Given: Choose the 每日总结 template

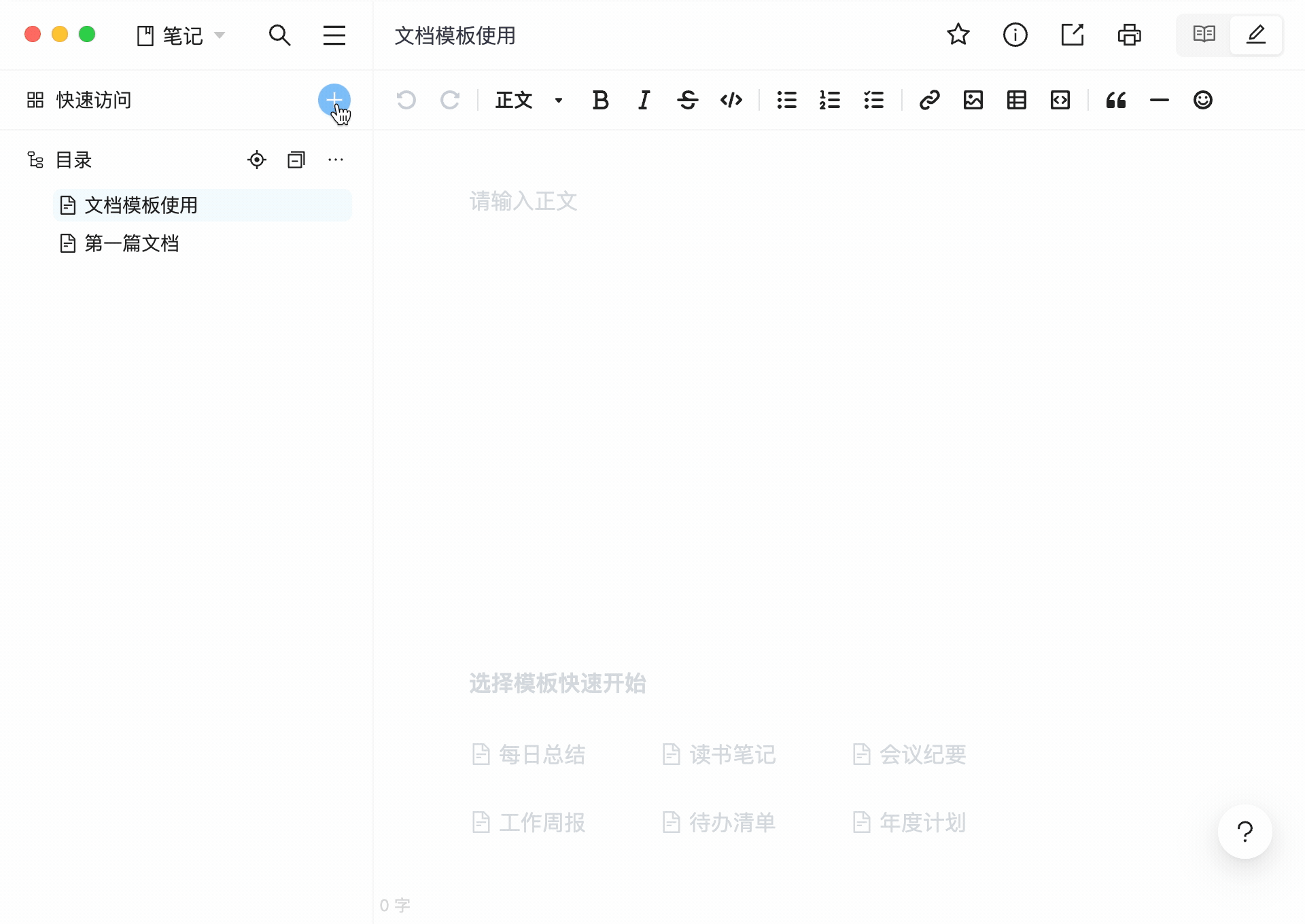Looking at the screenshot, I should pos(529,754).
